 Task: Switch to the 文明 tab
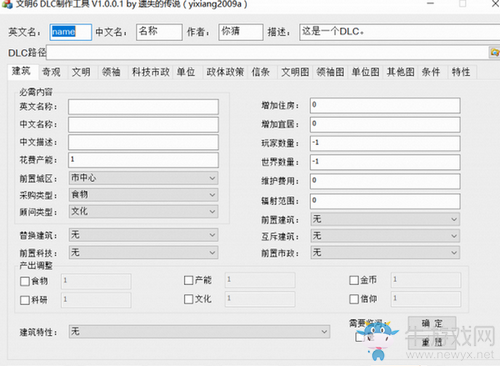pos(81,72)
